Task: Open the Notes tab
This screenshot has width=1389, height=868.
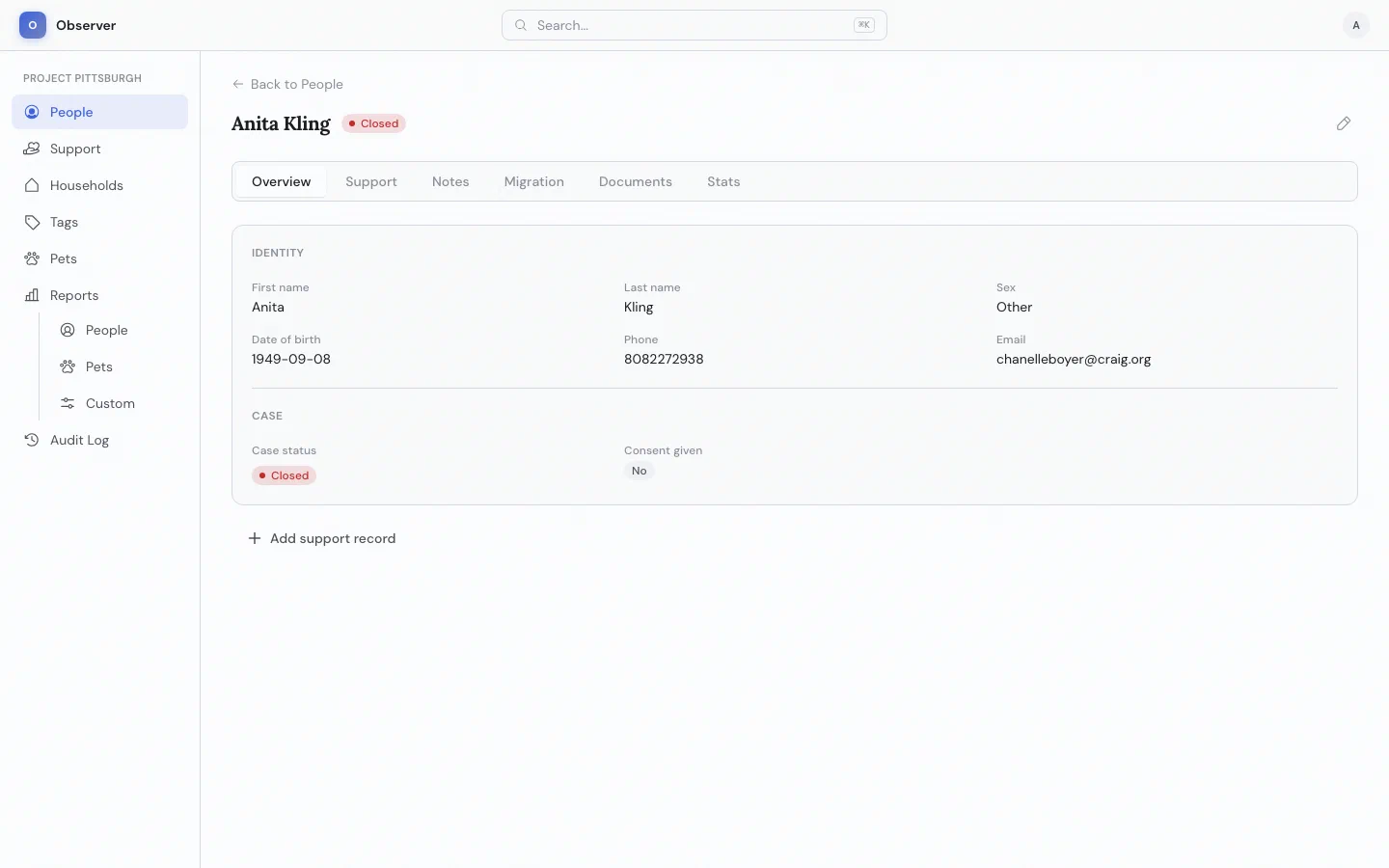Action: click(450, 181)
